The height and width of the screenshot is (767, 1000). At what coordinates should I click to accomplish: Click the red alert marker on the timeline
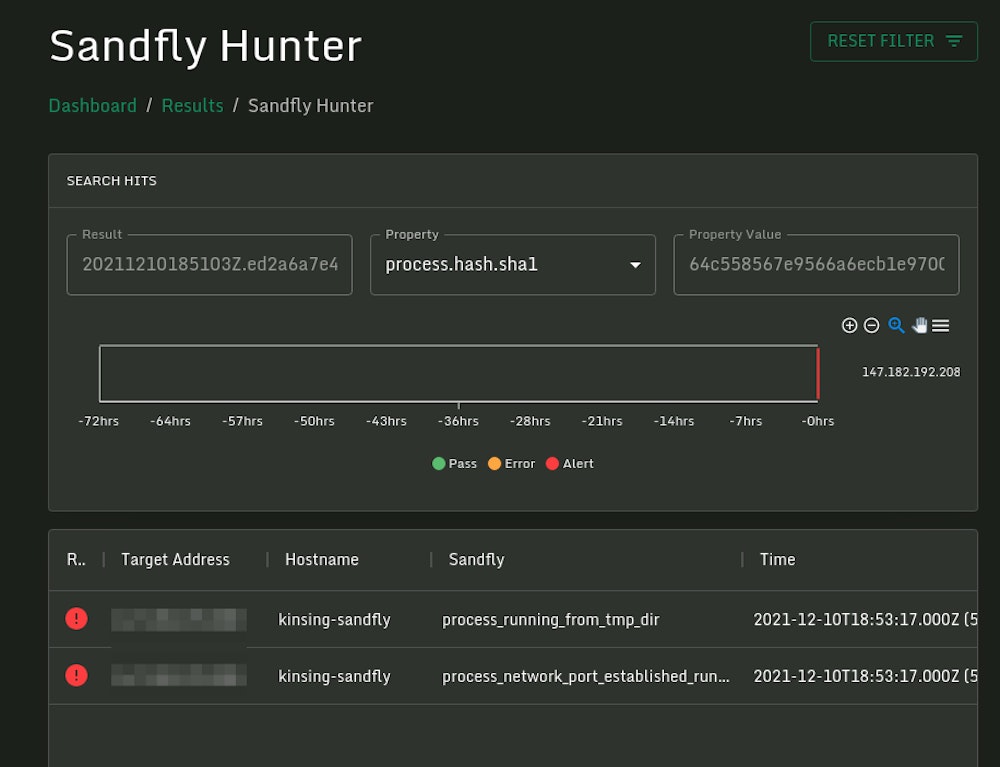click(817, 372)
